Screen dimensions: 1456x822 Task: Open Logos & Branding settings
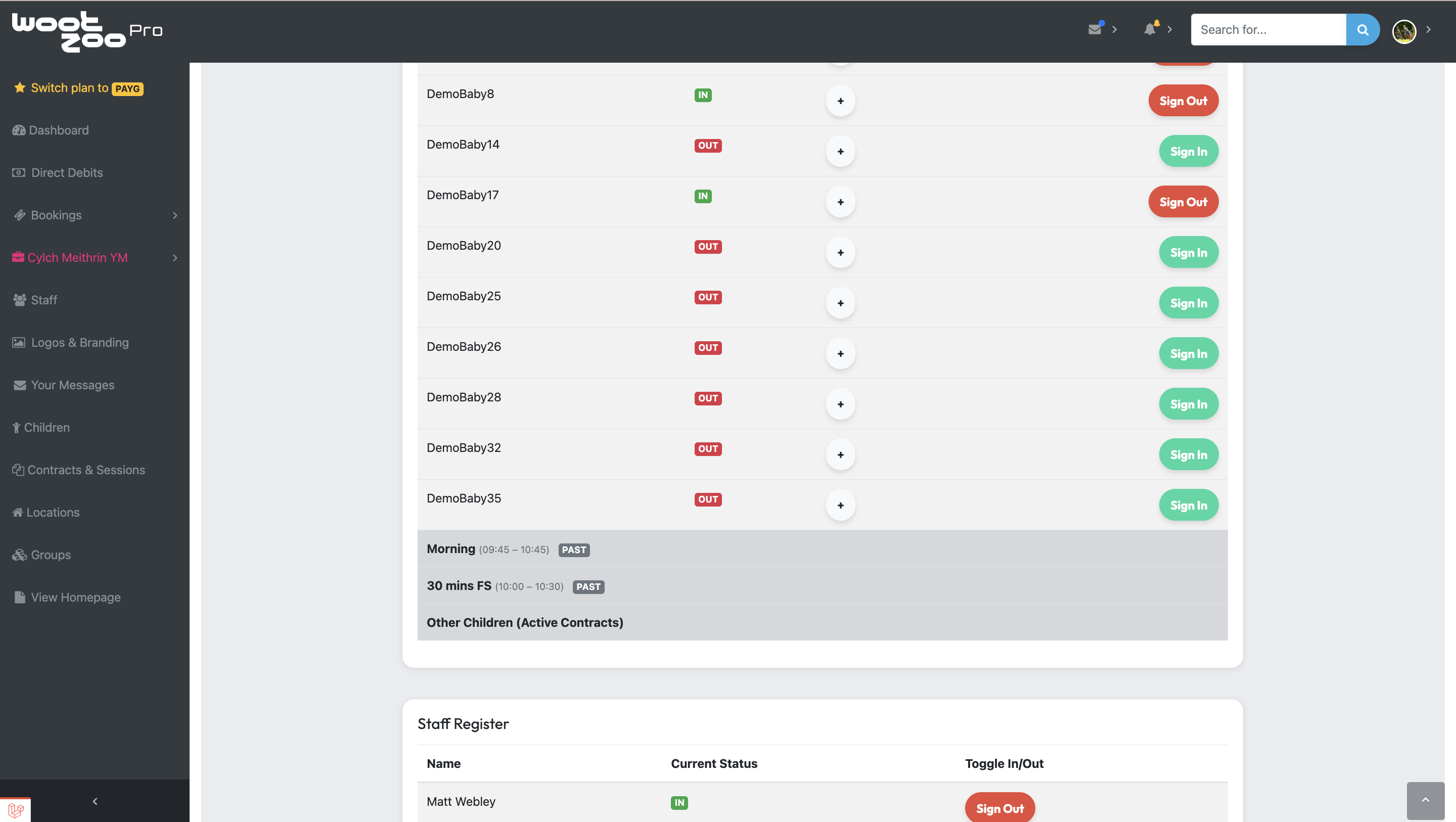[79, 342]
